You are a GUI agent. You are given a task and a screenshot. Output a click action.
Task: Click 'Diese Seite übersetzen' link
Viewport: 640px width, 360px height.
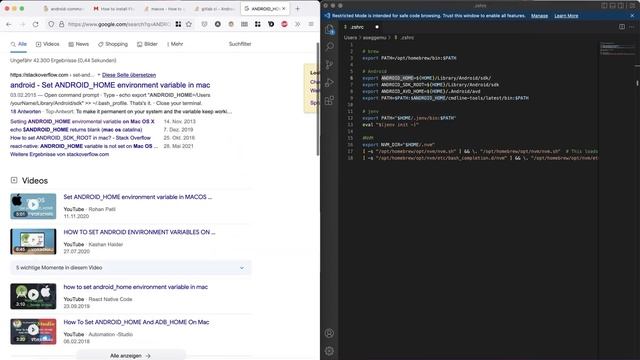tap(129, 75)
